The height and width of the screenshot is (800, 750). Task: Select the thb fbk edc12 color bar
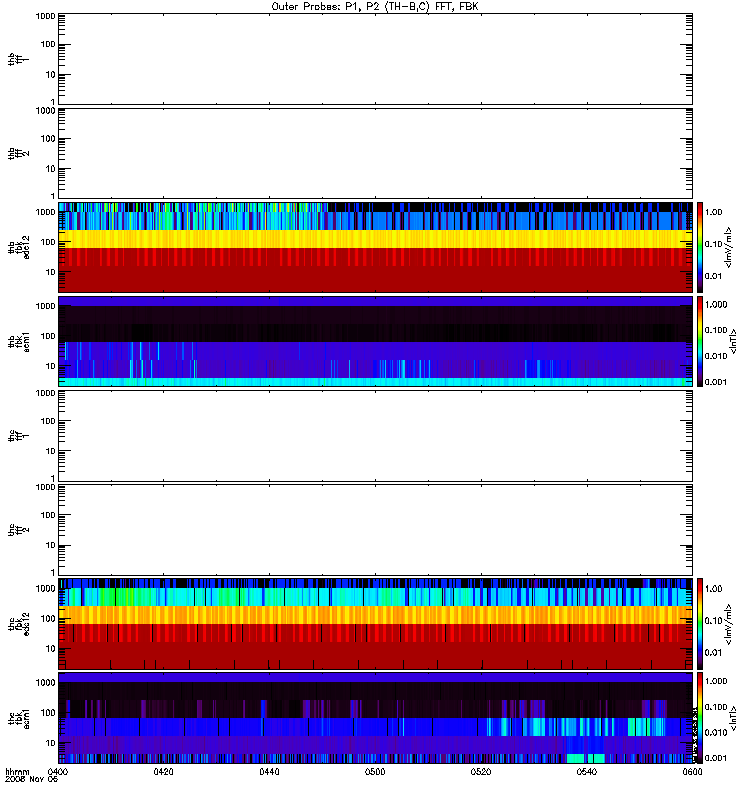pyautogui.click(x=700, y=247)
